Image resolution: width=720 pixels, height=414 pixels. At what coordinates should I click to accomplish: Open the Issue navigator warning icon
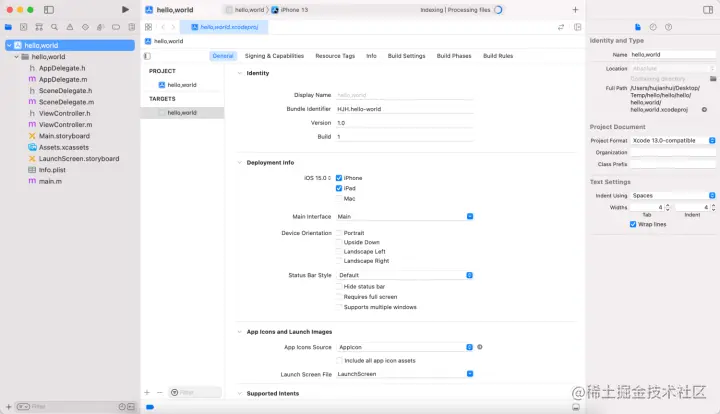click(x=70, y=27)
